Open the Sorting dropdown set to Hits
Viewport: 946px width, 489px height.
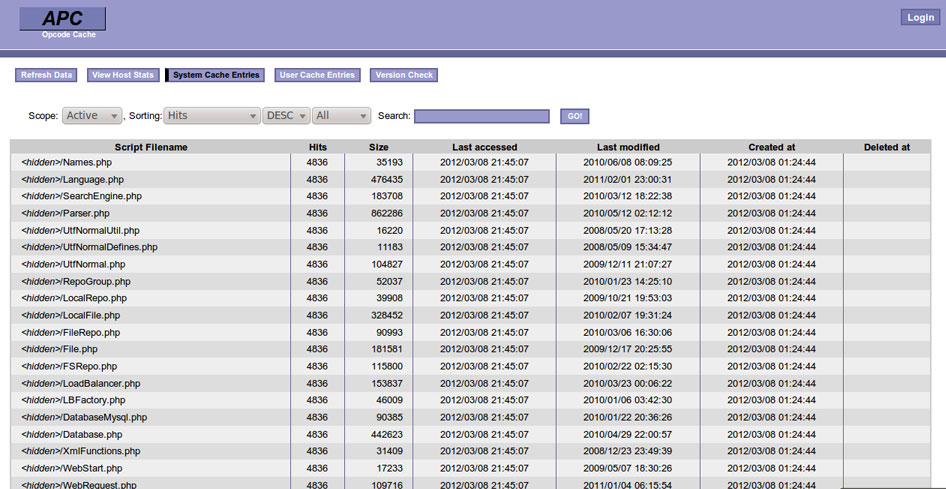point(212,116)
